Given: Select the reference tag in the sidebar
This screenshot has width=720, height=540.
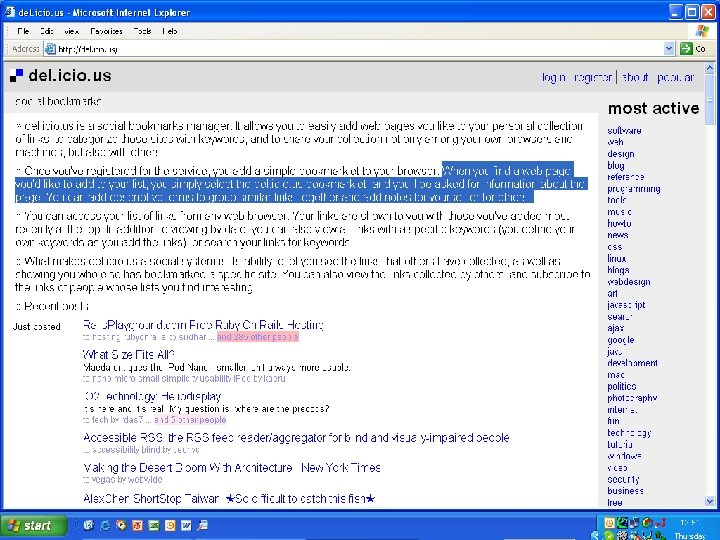Looking at the screenshot, I should click(625, 177).
